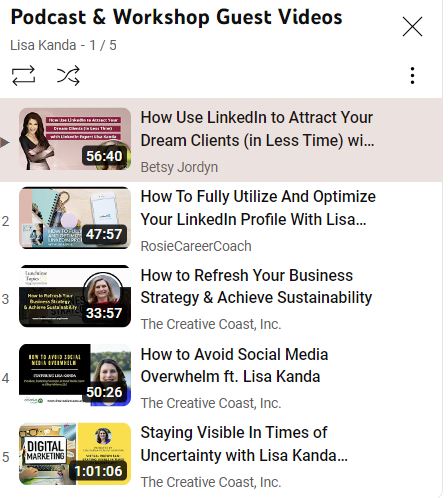Play How to Avoid Social Media Overwhelm
This screenshot has height=498, width=448.
tap(234, 365)
